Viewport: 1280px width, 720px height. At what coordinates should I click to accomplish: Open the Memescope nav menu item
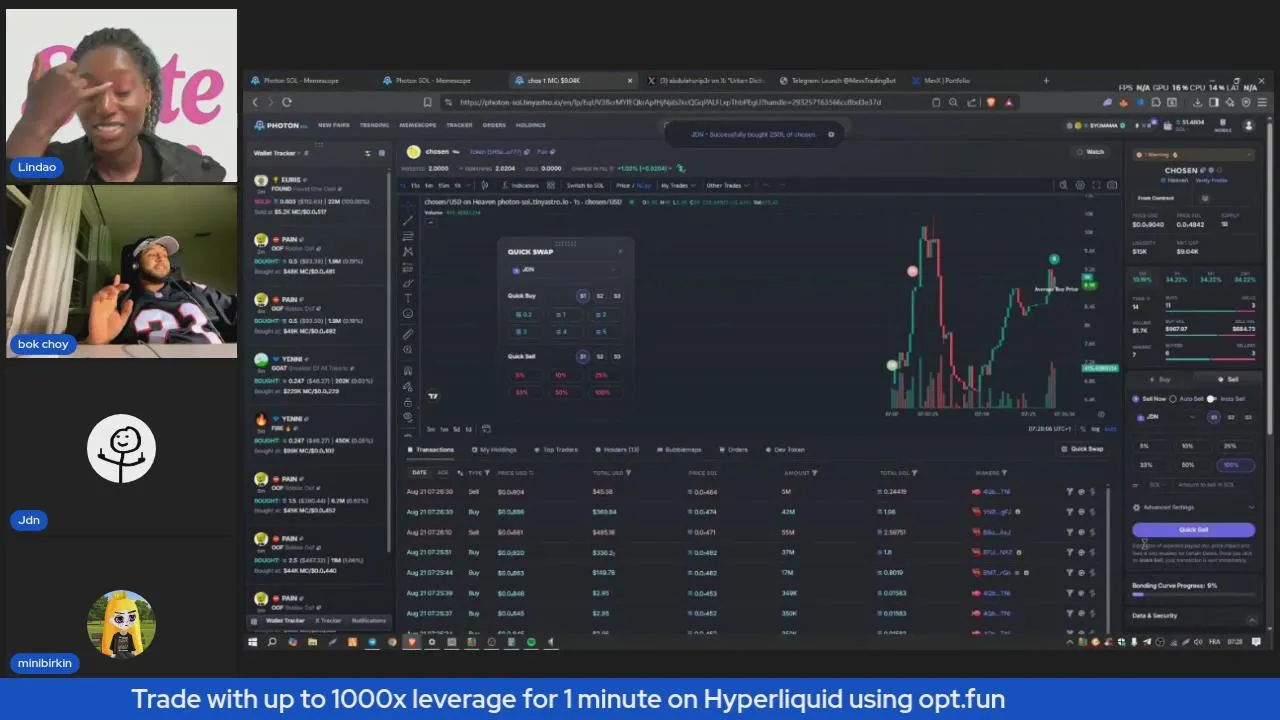[x=416, y=125]
